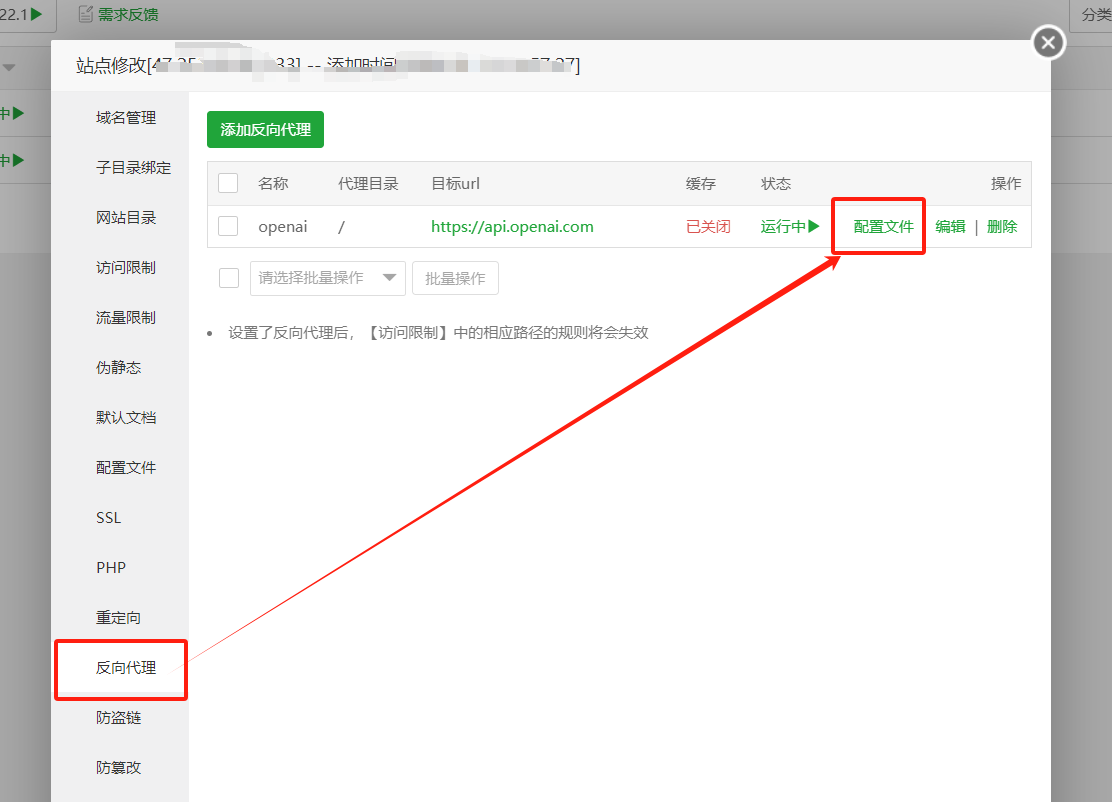
Task: Switch to 域名管理 tab
Action: coord(126,118)
